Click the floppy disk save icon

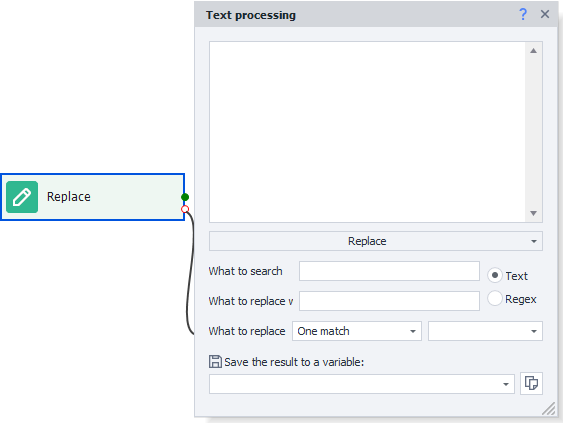pyautogui.click(x=215, y=362)
